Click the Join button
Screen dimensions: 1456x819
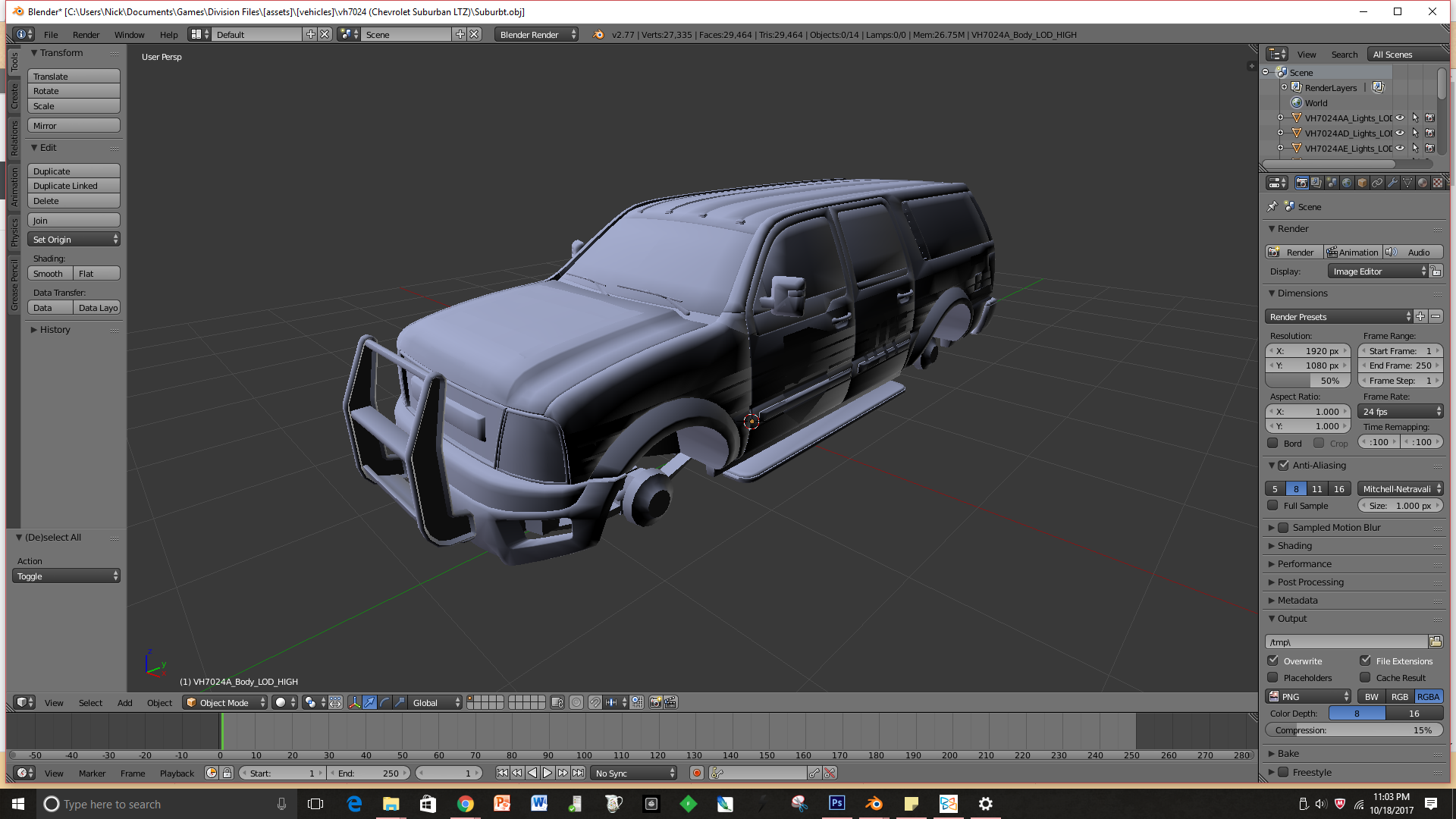74,220
